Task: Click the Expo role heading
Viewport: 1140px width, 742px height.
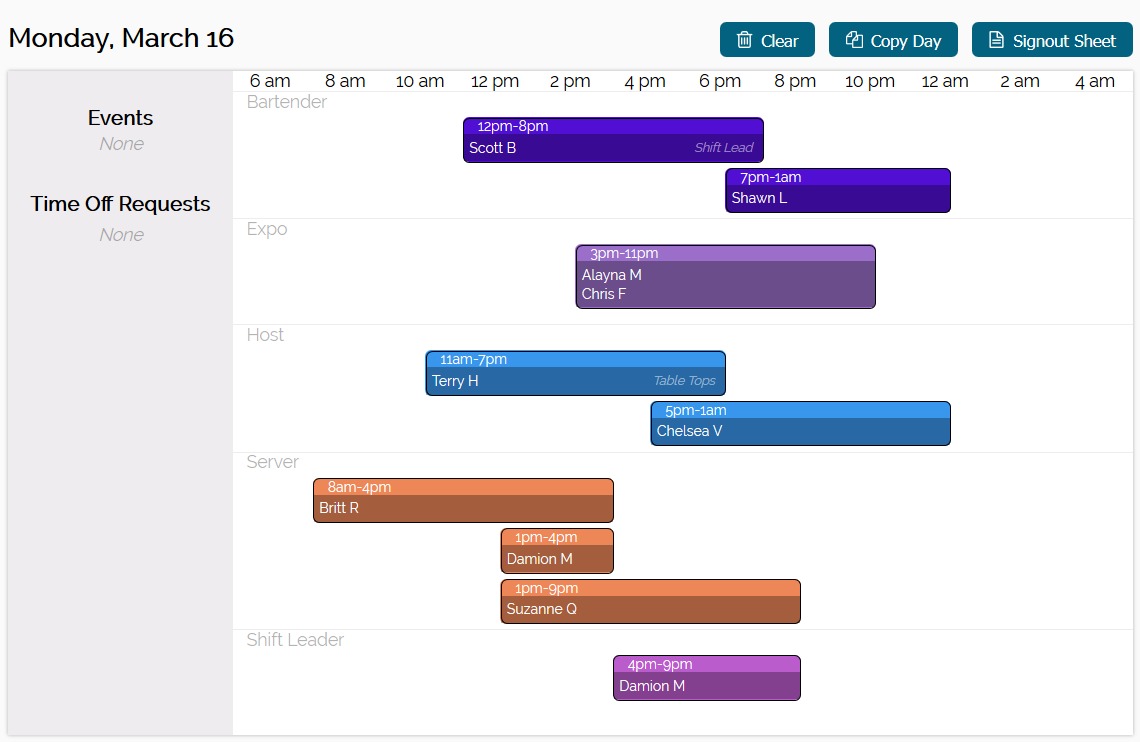Action: point(266,228)
